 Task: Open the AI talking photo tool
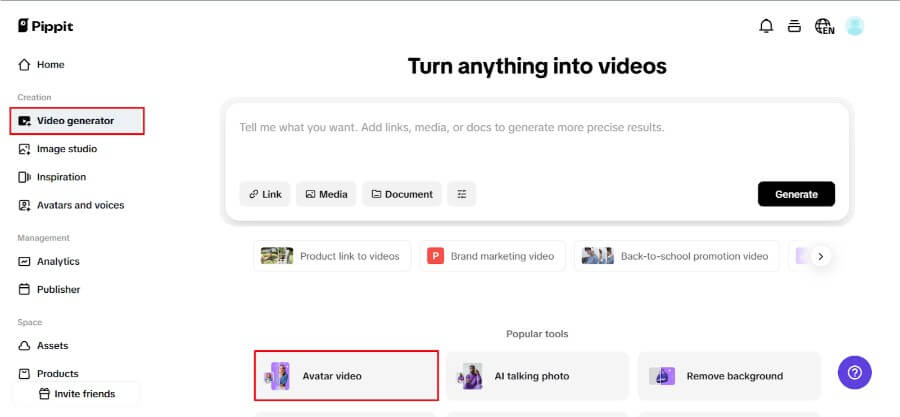[537, 376]
